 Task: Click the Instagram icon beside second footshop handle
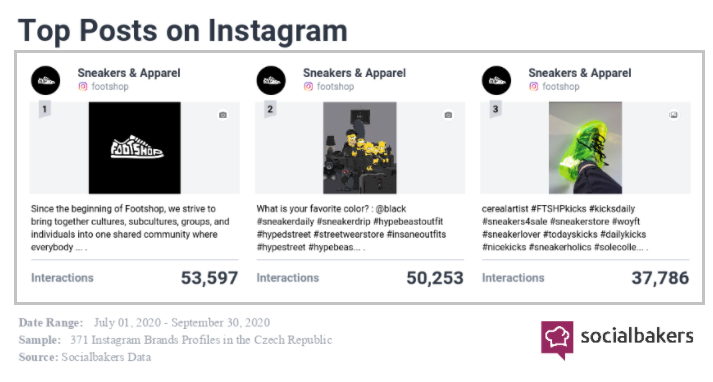pyautogui.click(x=308, y=86)
